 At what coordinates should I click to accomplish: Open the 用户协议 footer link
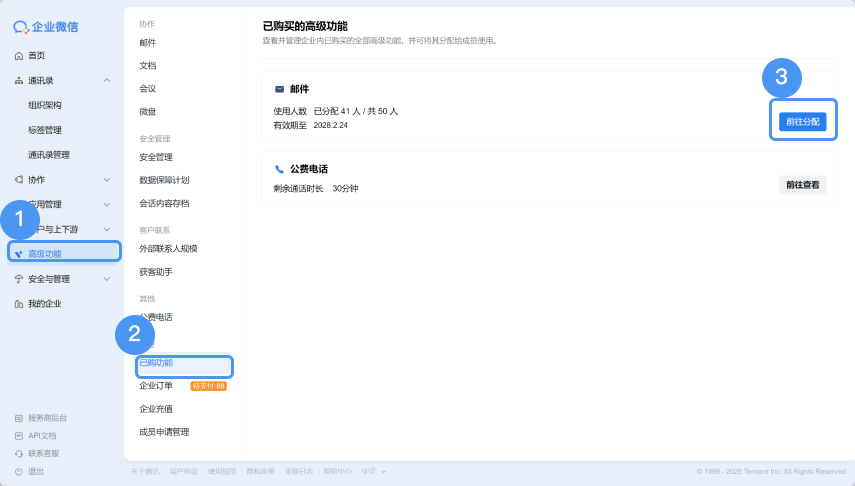[x=184, y=471]
